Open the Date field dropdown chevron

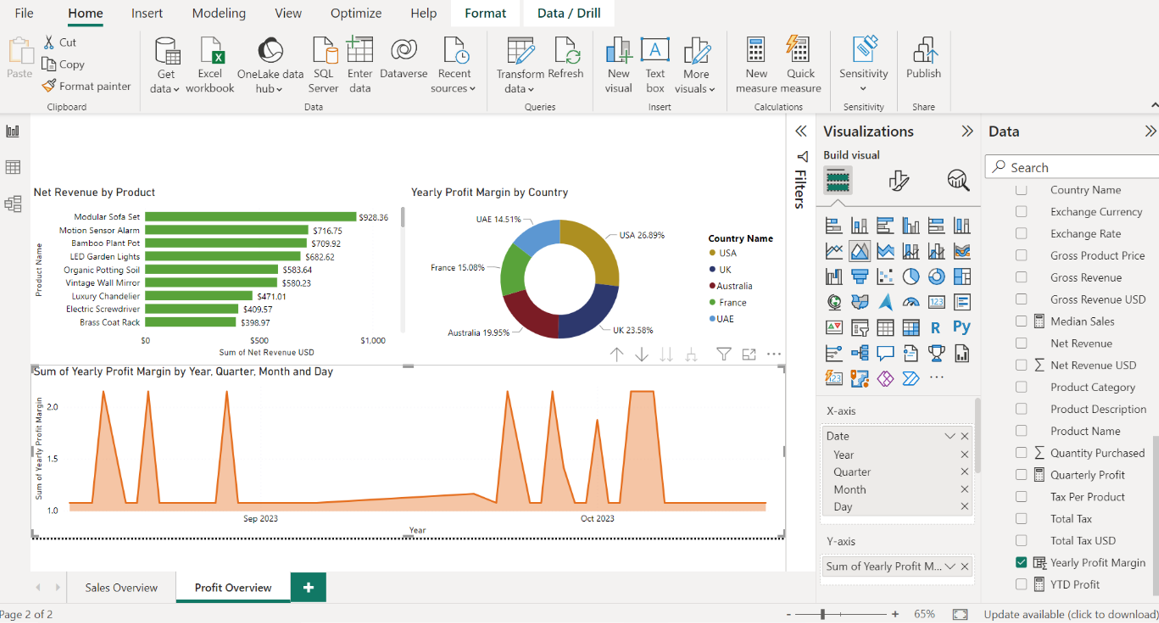pyautogui.click(x=950, y=436)
